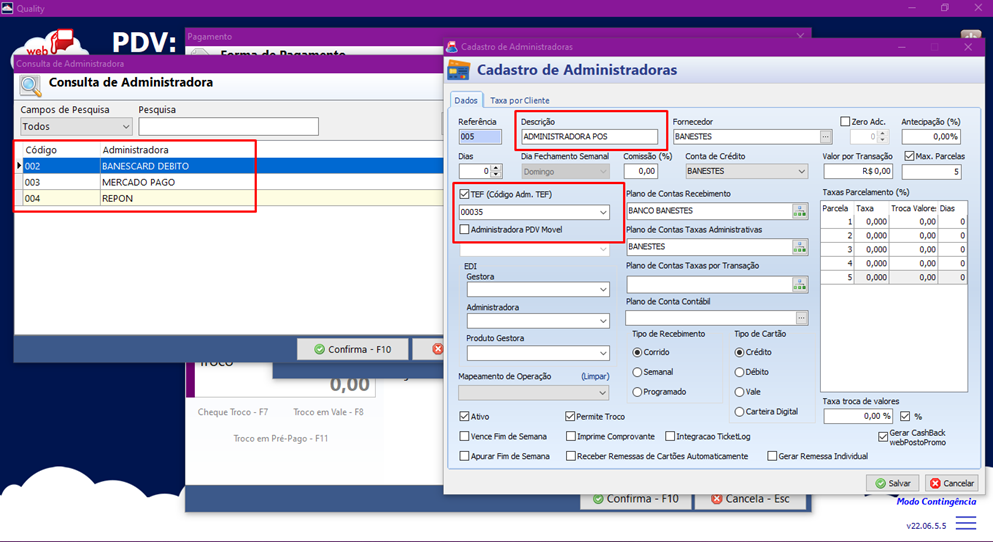The width and height of the screenshot is (993, 542).
Task: Click the Referência field 005
Action: click(x=480, y=136)
